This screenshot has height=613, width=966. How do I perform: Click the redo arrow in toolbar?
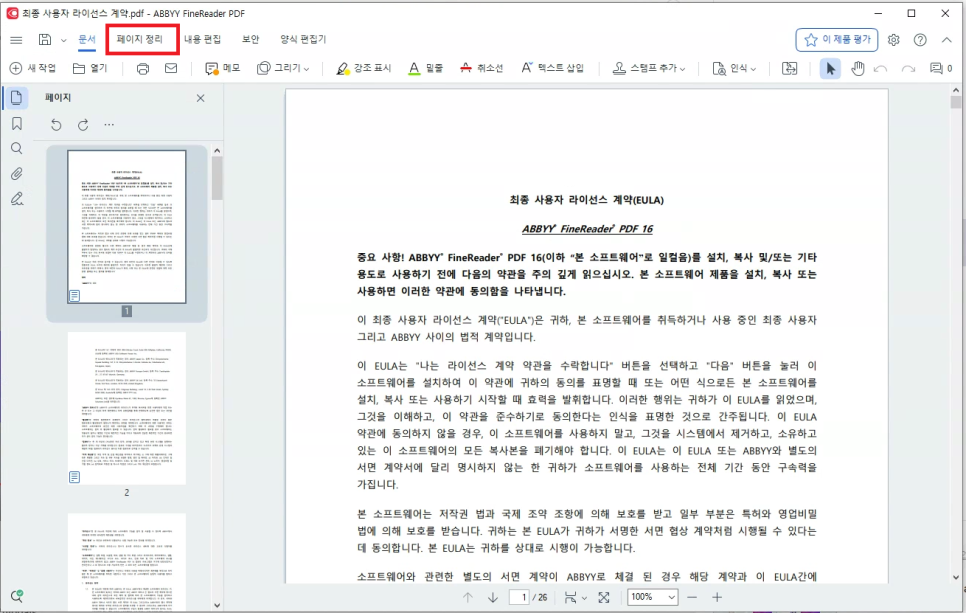908,68
